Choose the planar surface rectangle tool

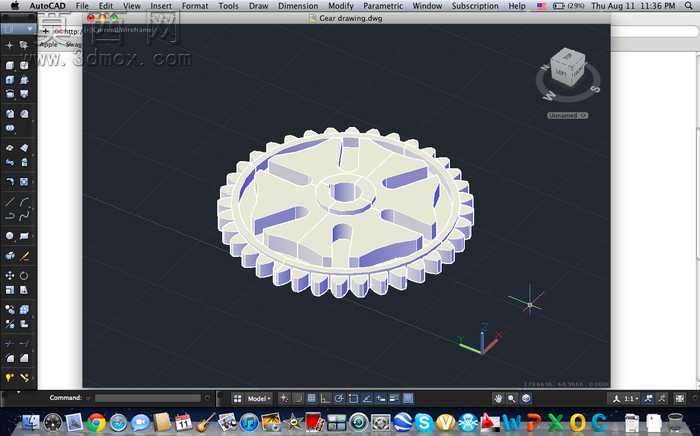point(24,236)
